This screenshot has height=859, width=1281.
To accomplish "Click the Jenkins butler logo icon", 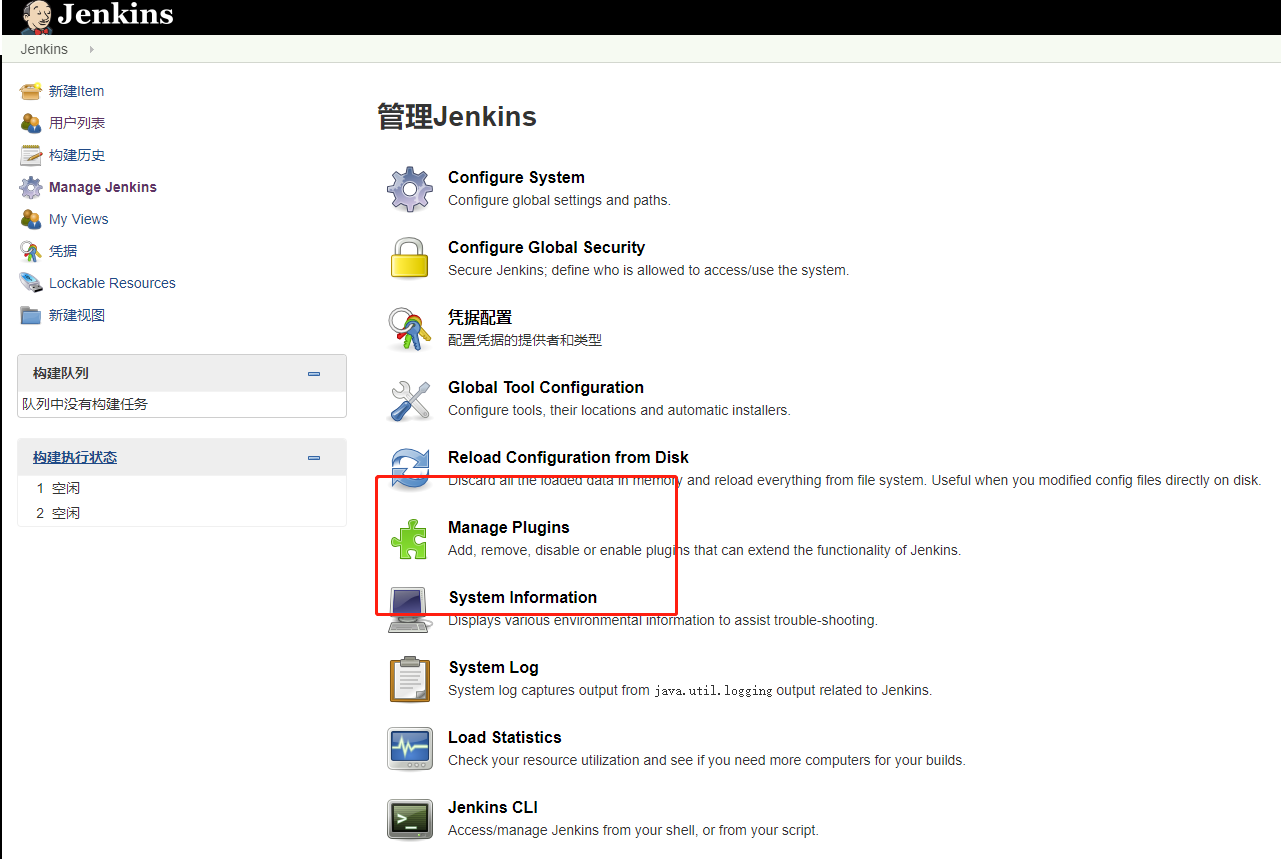I will click(x=36, y=16).
